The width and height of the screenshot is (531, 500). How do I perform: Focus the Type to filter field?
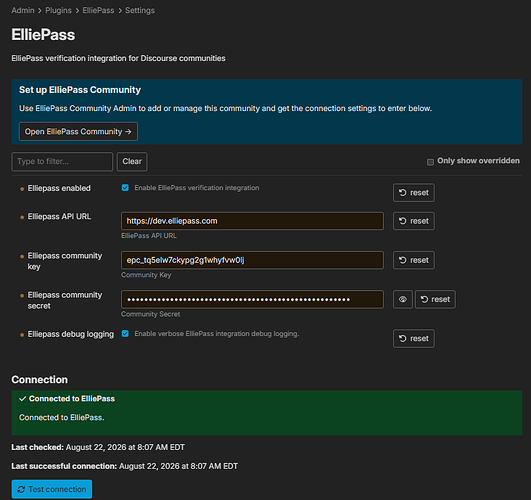62,162
